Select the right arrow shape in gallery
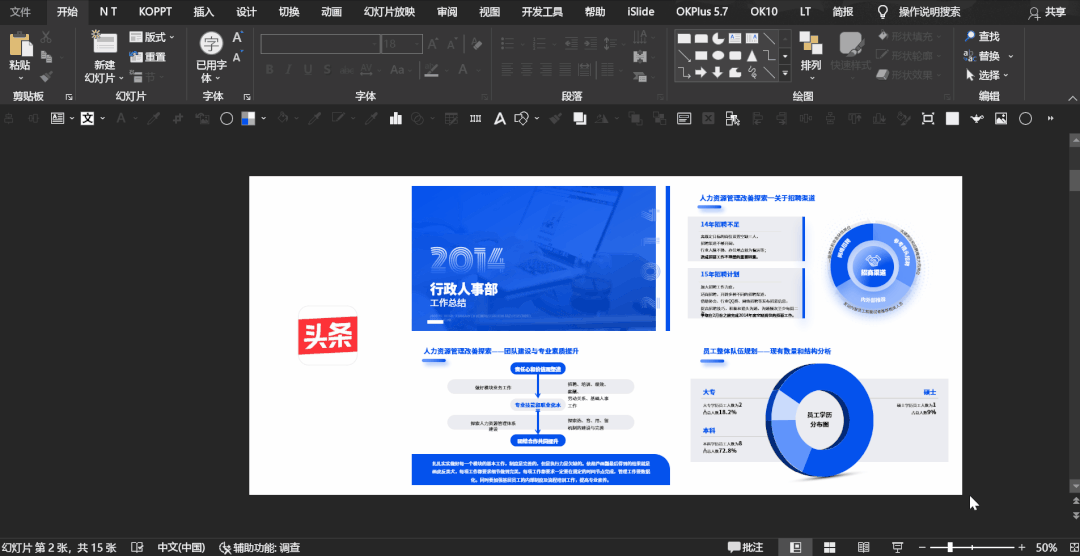1080x556 pixels. [x=700, y=72]
